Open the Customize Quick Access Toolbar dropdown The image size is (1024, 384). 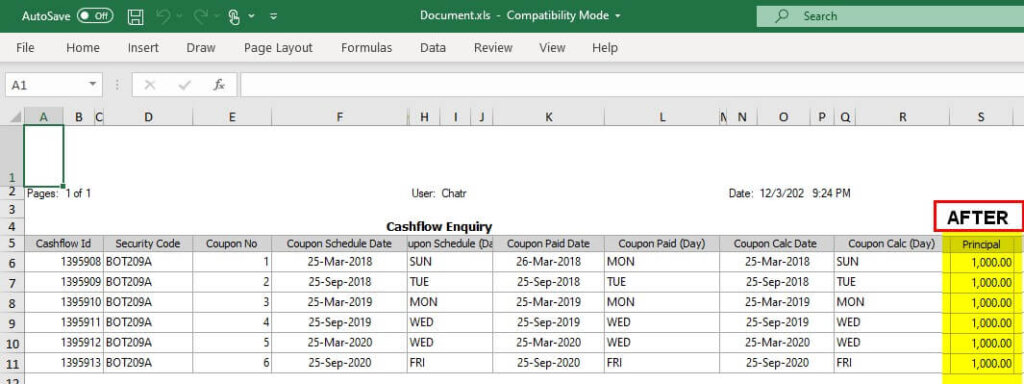(x=273, y=16)
